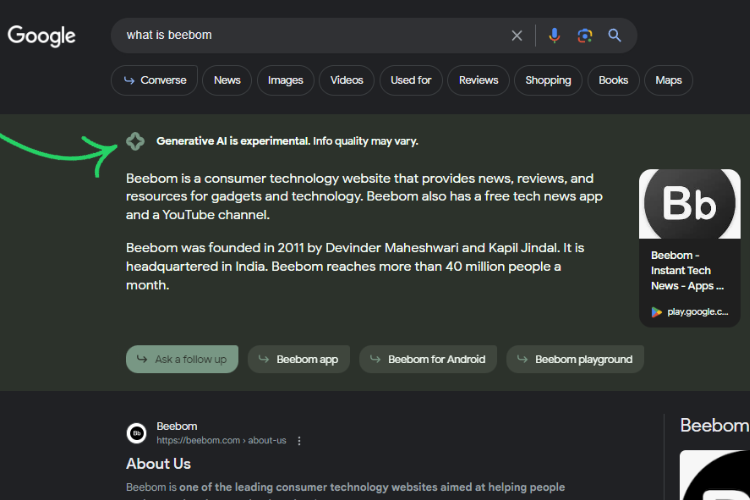Open play.google.com source link in card
750x500 pixels.
(690, 312)
